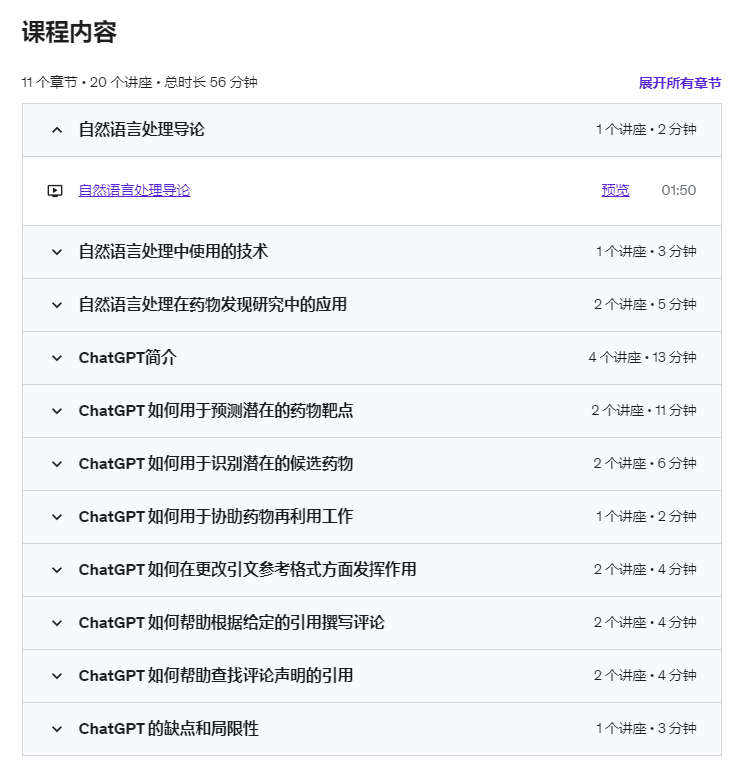The height and width of the screenshot is (764, 737).
Task: Collapse the 自然语言处理导论 section chevron
Action: click(57, 130)
